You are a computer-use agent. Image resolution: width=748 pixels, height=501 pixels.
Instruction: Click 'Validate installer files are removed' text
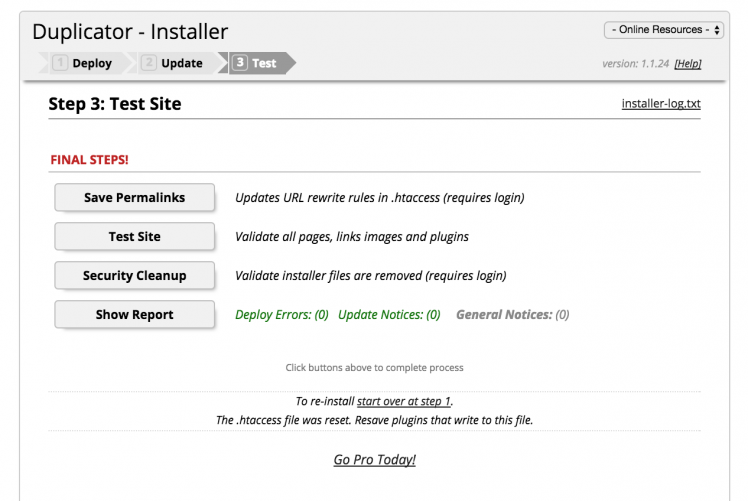pyautogui.click(x=329, y=276)
